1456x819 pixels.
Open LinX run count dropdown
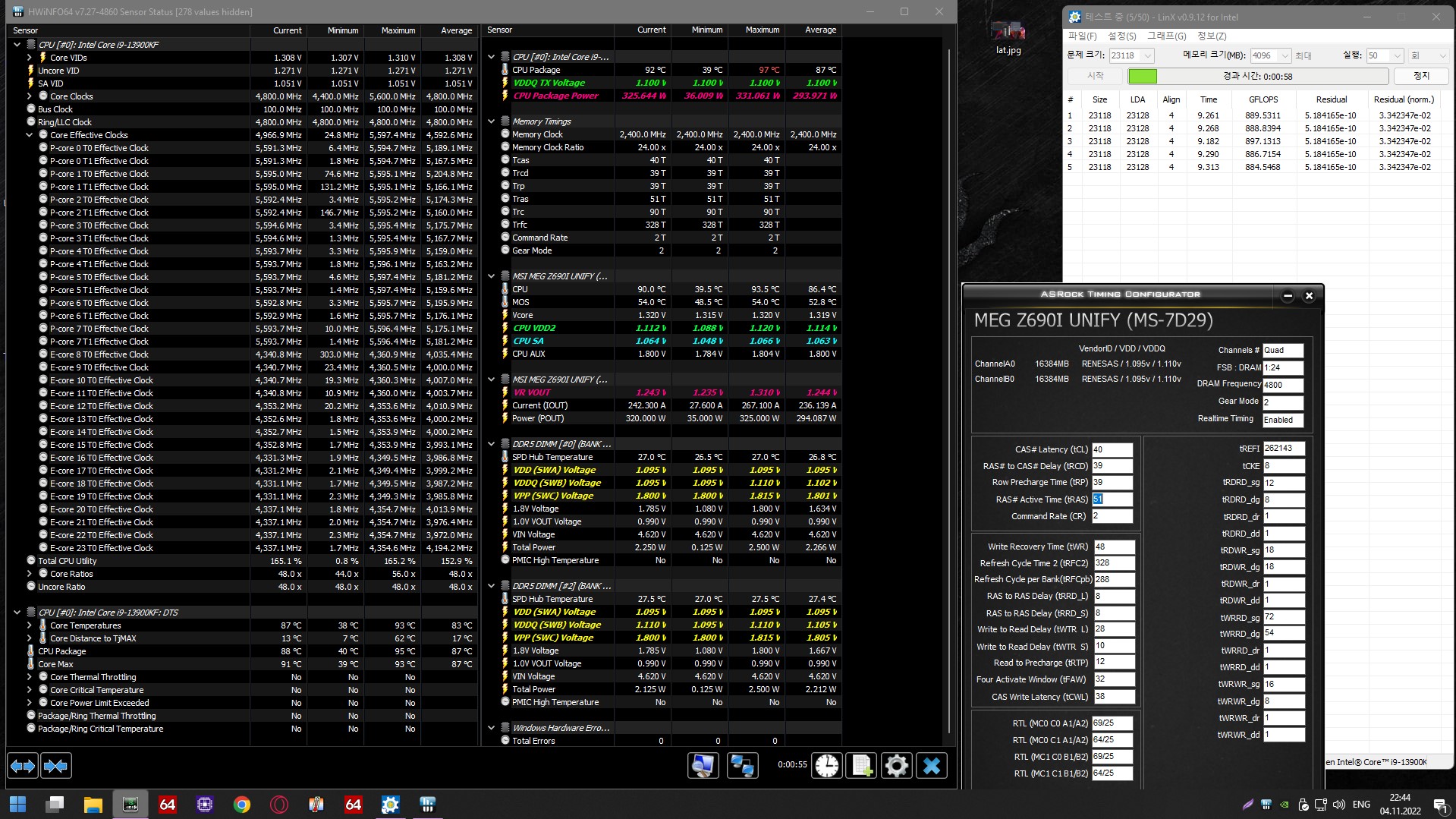tap(1396, 55)
